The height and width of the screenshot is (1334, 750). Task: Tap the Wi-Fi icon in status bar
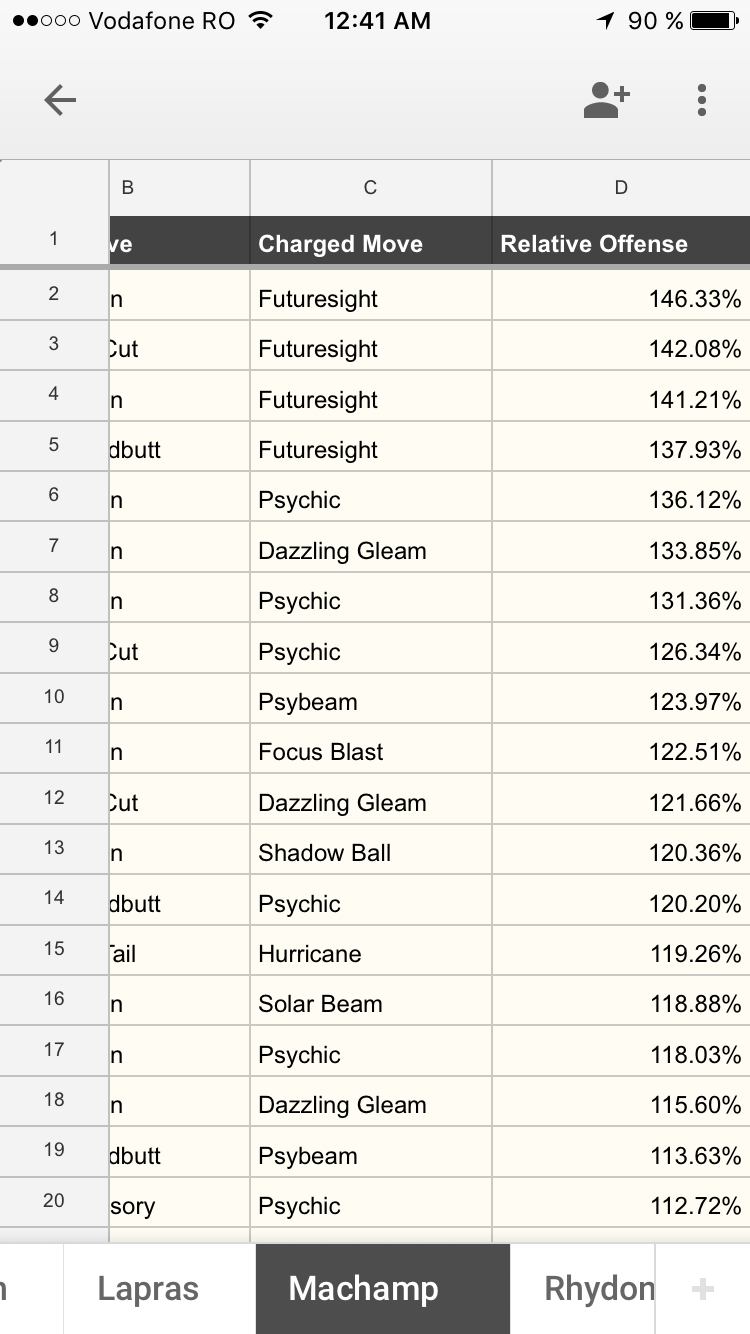click(262, 21)
